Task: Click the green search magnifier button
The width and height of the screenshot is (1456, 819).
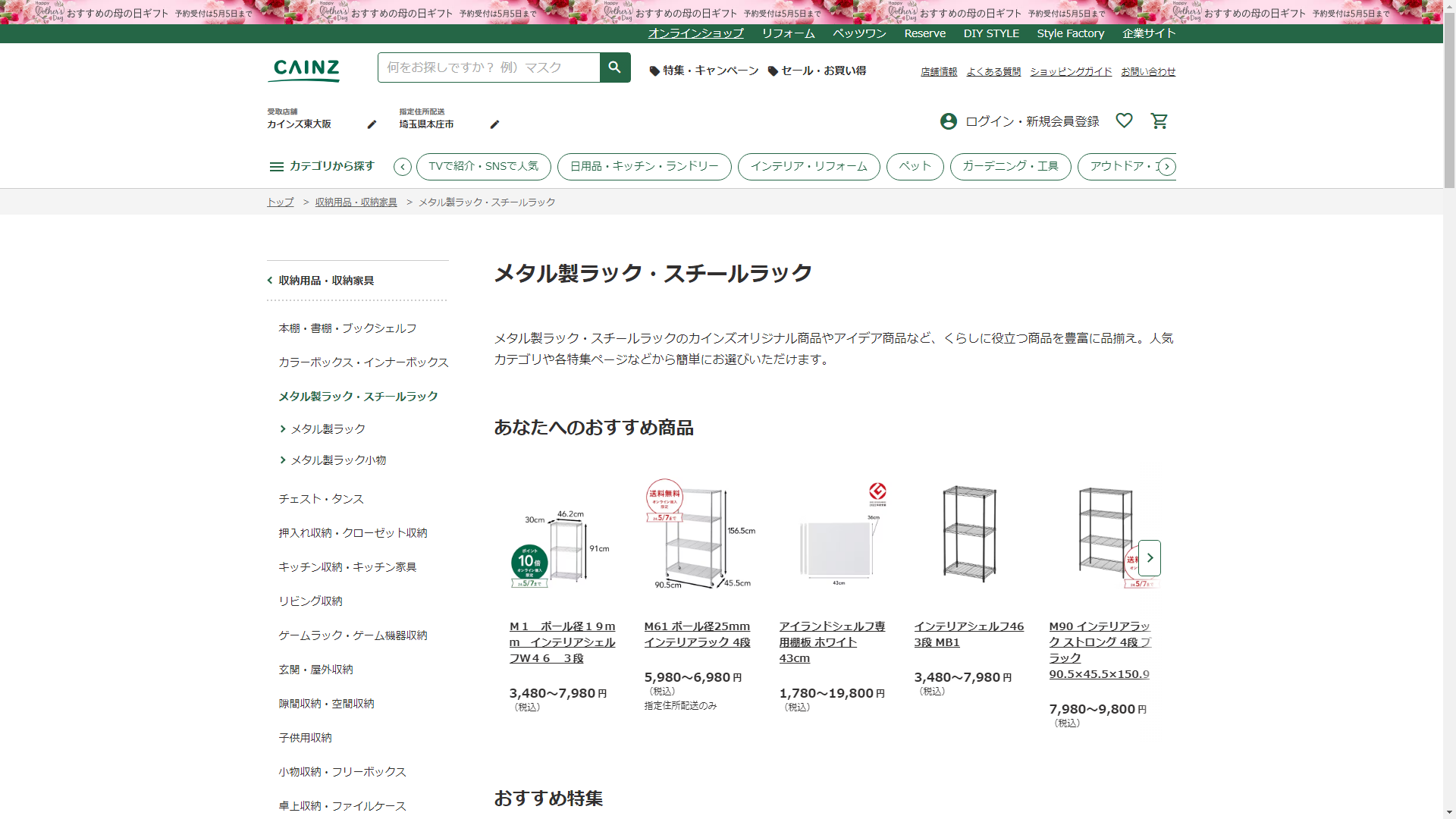Action: coord(614,67)
